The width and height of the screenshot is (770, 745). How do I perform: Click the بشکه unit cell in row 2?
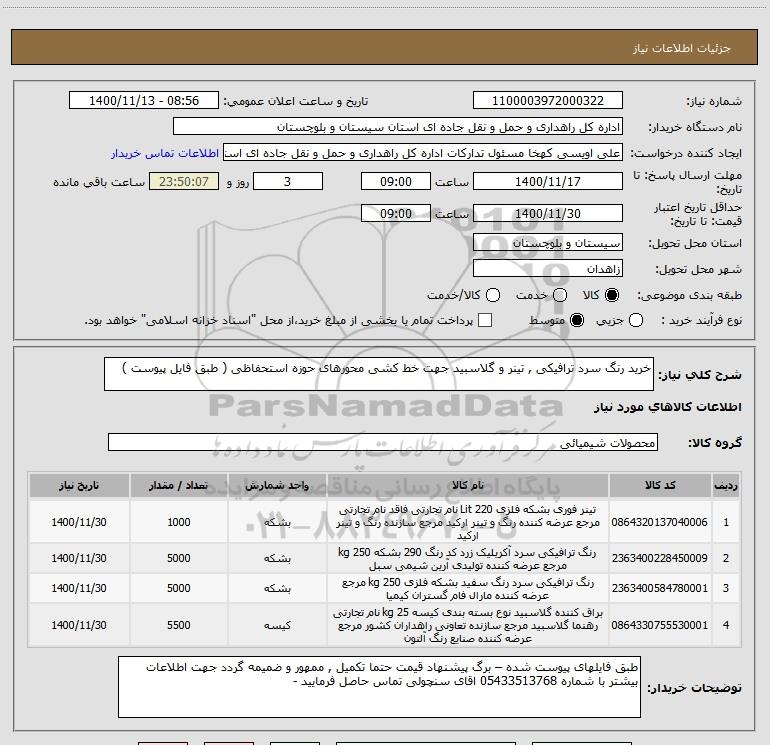coord(277,558)
